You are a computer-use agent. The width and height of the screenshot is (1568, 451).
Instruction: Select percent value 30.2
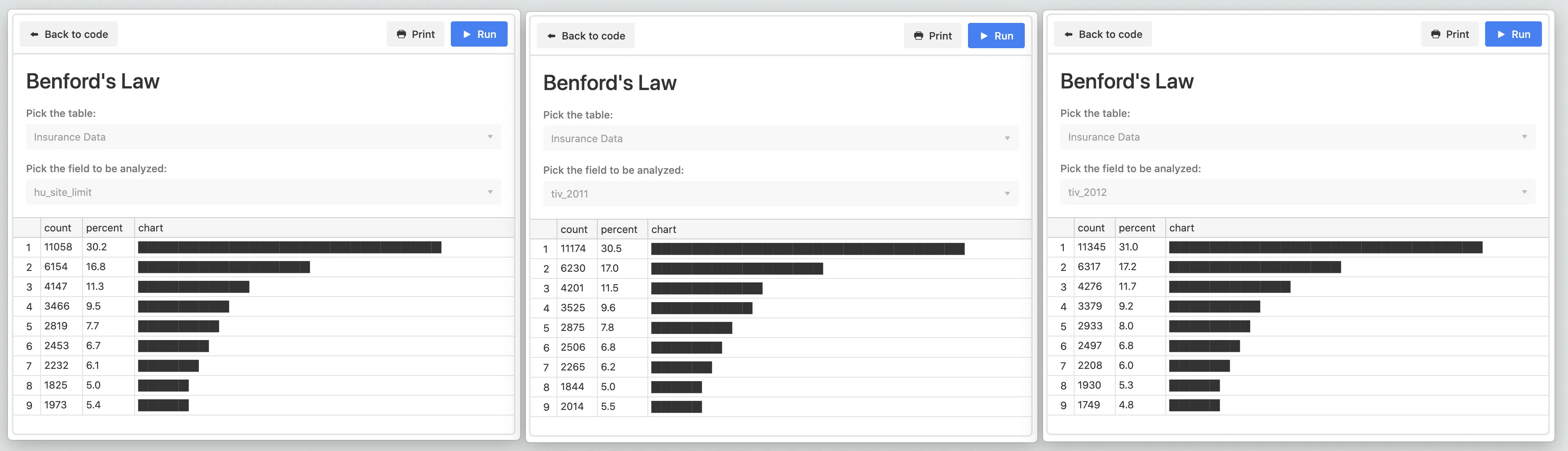(96, 247)
